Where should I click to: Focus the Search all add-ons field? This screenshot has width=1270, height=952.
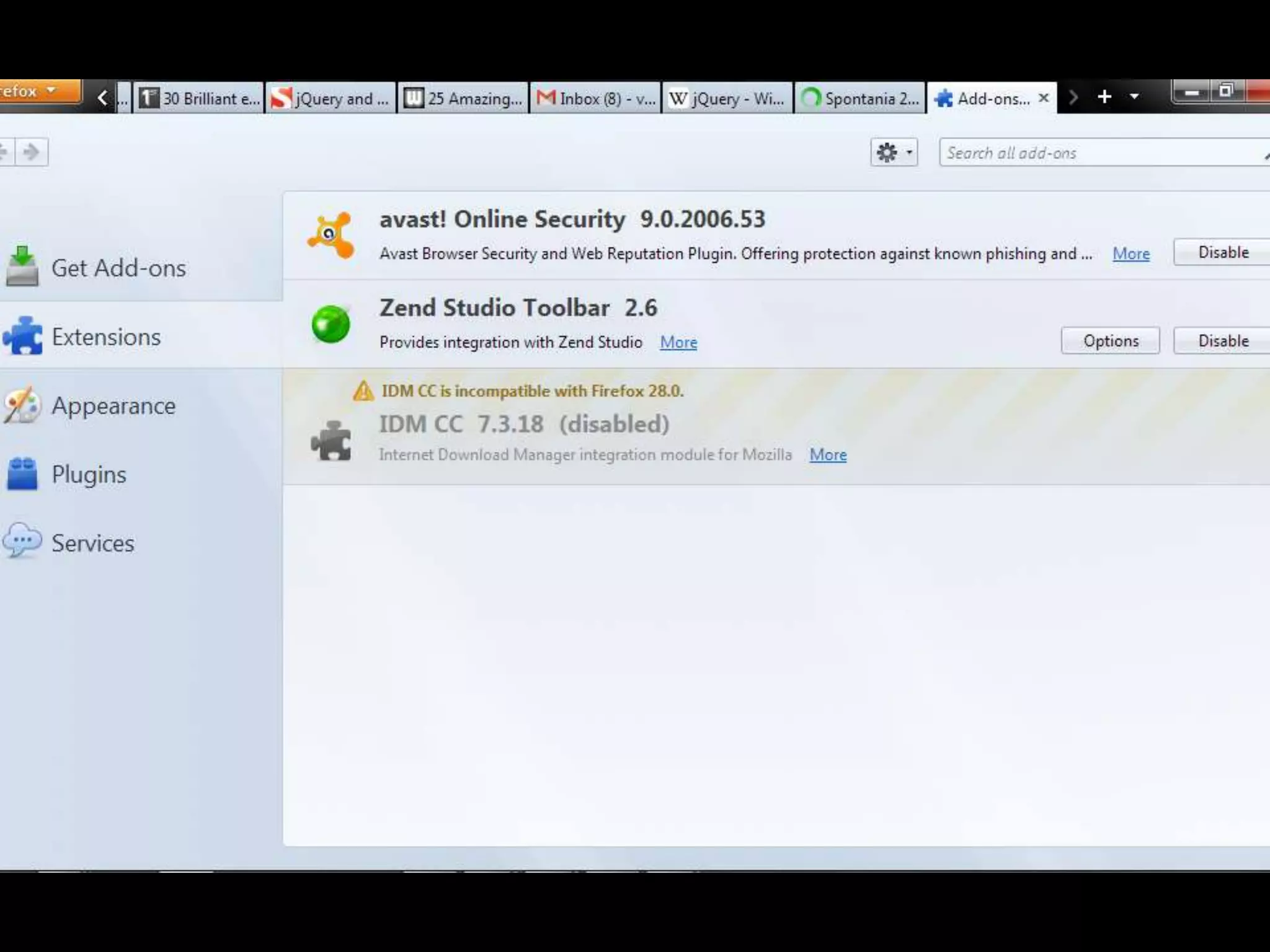coord(1104,152)
